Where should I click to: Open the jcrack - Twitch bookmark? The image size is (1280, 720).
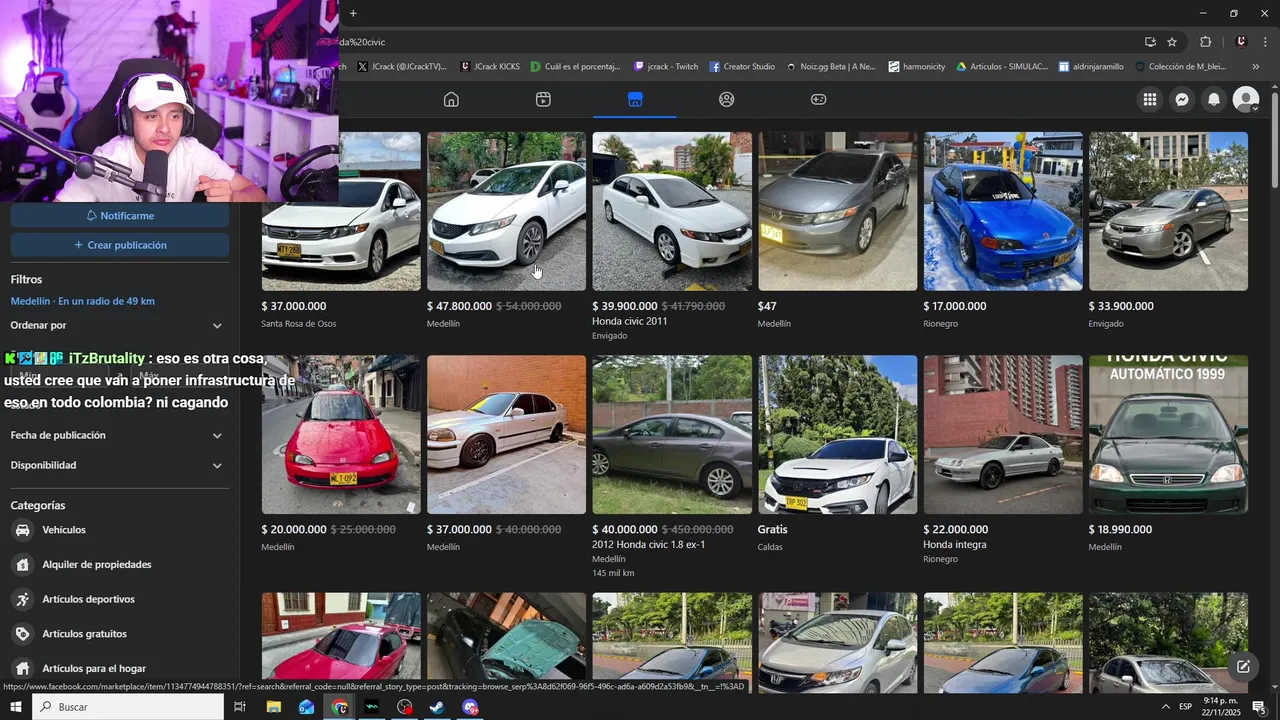coord(666,67)
